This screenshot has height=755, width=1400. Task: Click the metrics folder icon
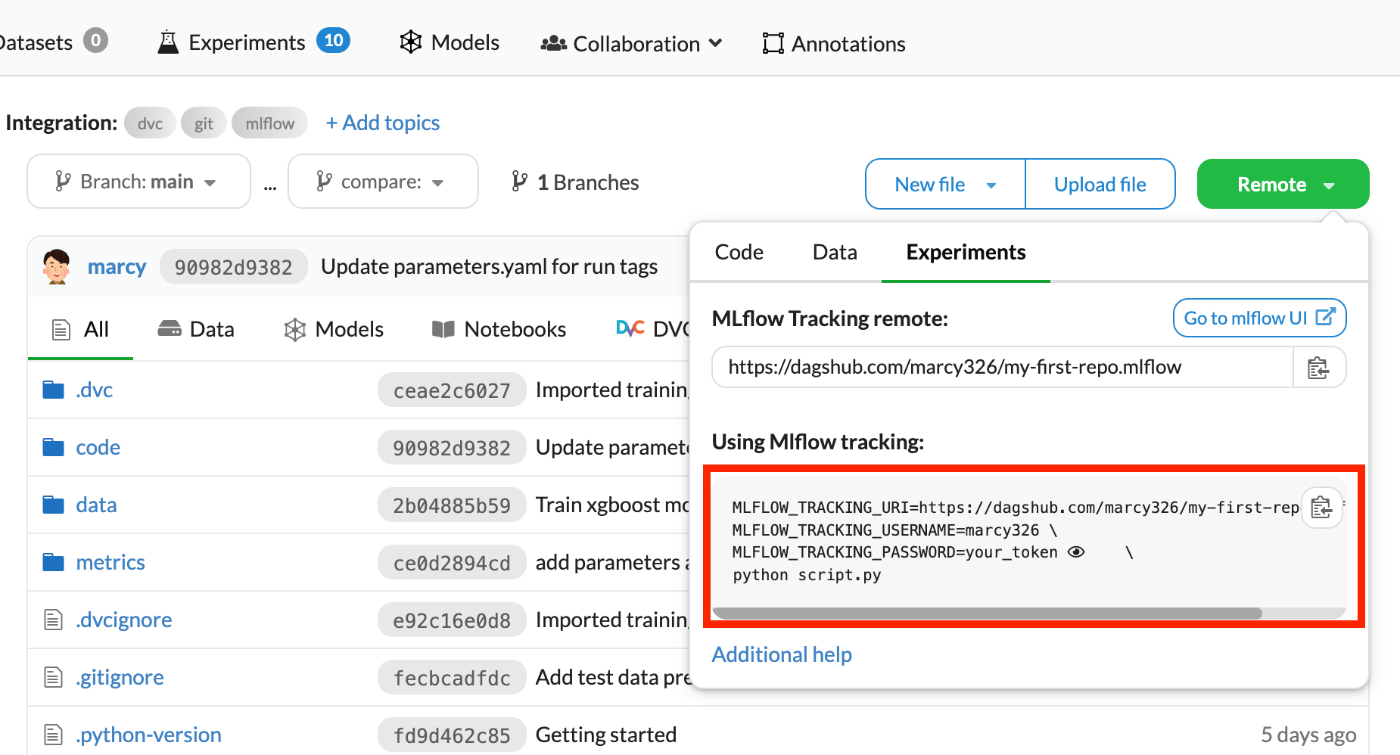point(53,562)
